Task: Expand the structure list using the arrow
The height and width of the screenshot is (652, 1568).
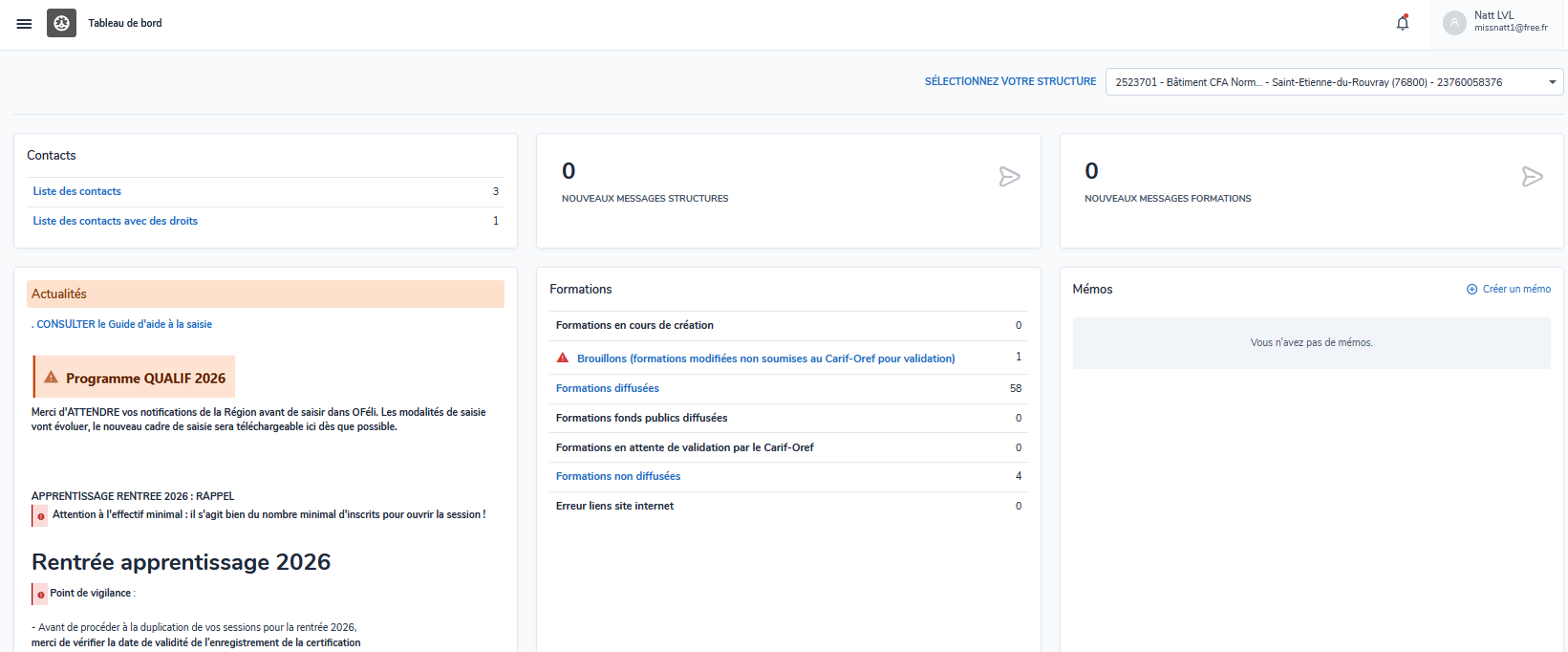Action: click(x=1553, y=82)
